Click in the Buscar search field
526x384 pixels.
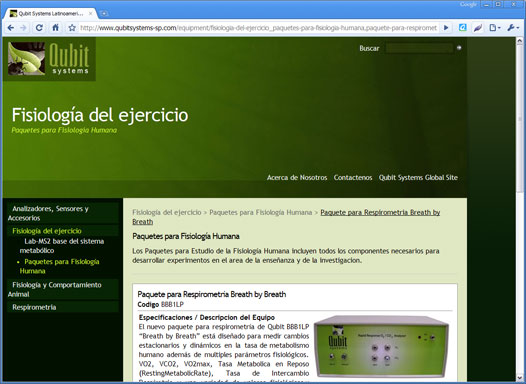(419, 48)
